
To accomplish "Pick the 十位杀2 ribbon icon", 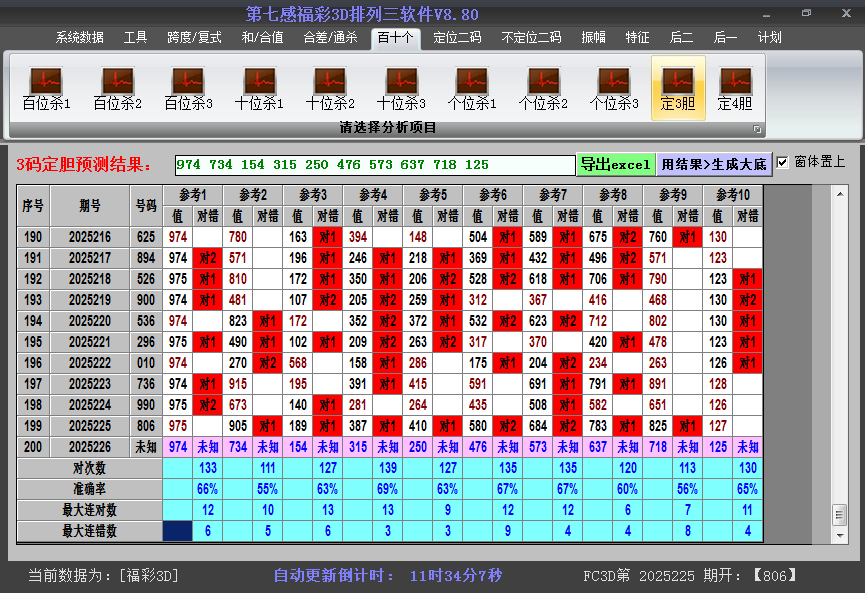I will 330,88.
